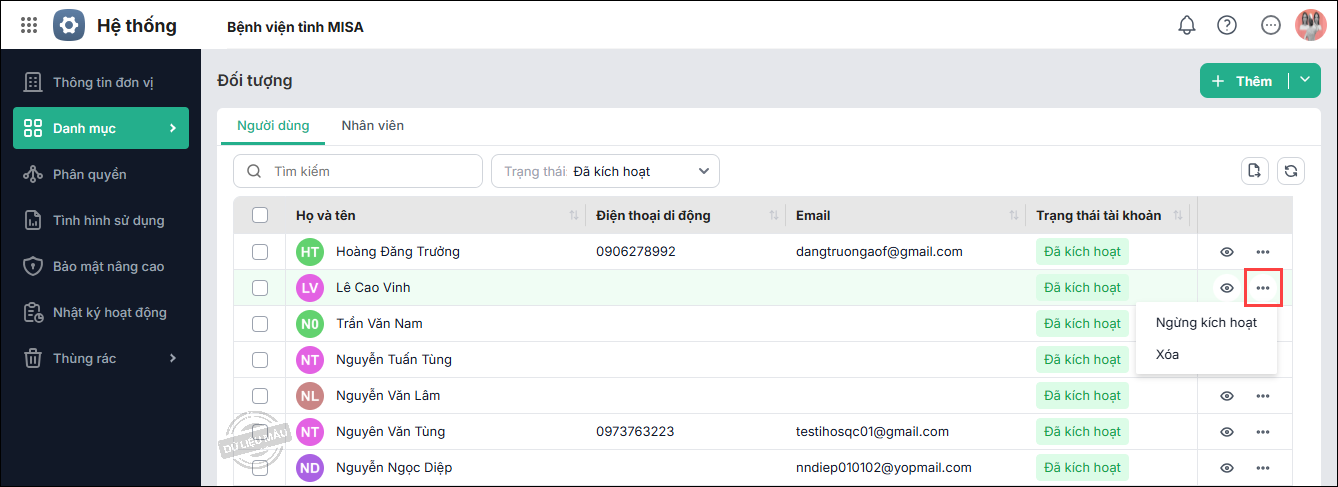Image resolution: width=1338 pixels, height=487 pixels.
Task: Tick the checkbox for Trần Văn Nam
Action: click(x=260, y=324)
